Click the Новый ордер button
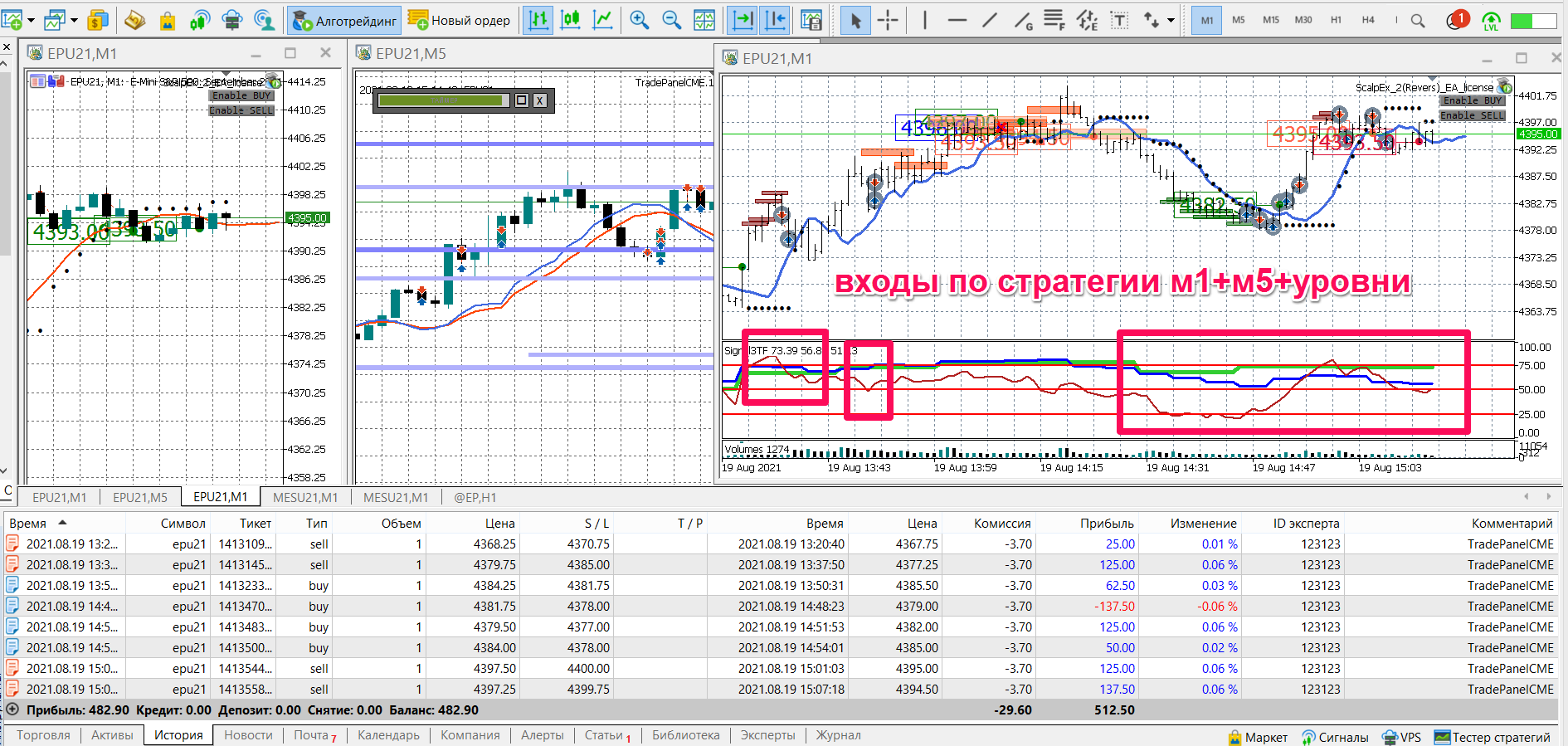This screenshot has width=1568, height=746. tap(460, 21)
